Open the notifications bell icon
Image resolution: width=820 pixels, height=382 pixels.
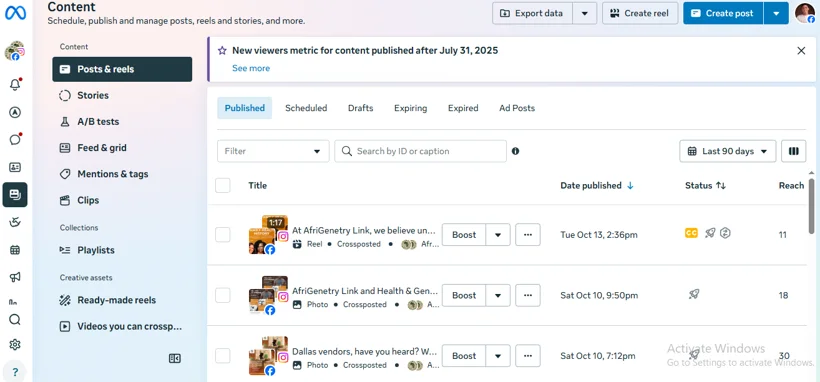coord(15,85)
